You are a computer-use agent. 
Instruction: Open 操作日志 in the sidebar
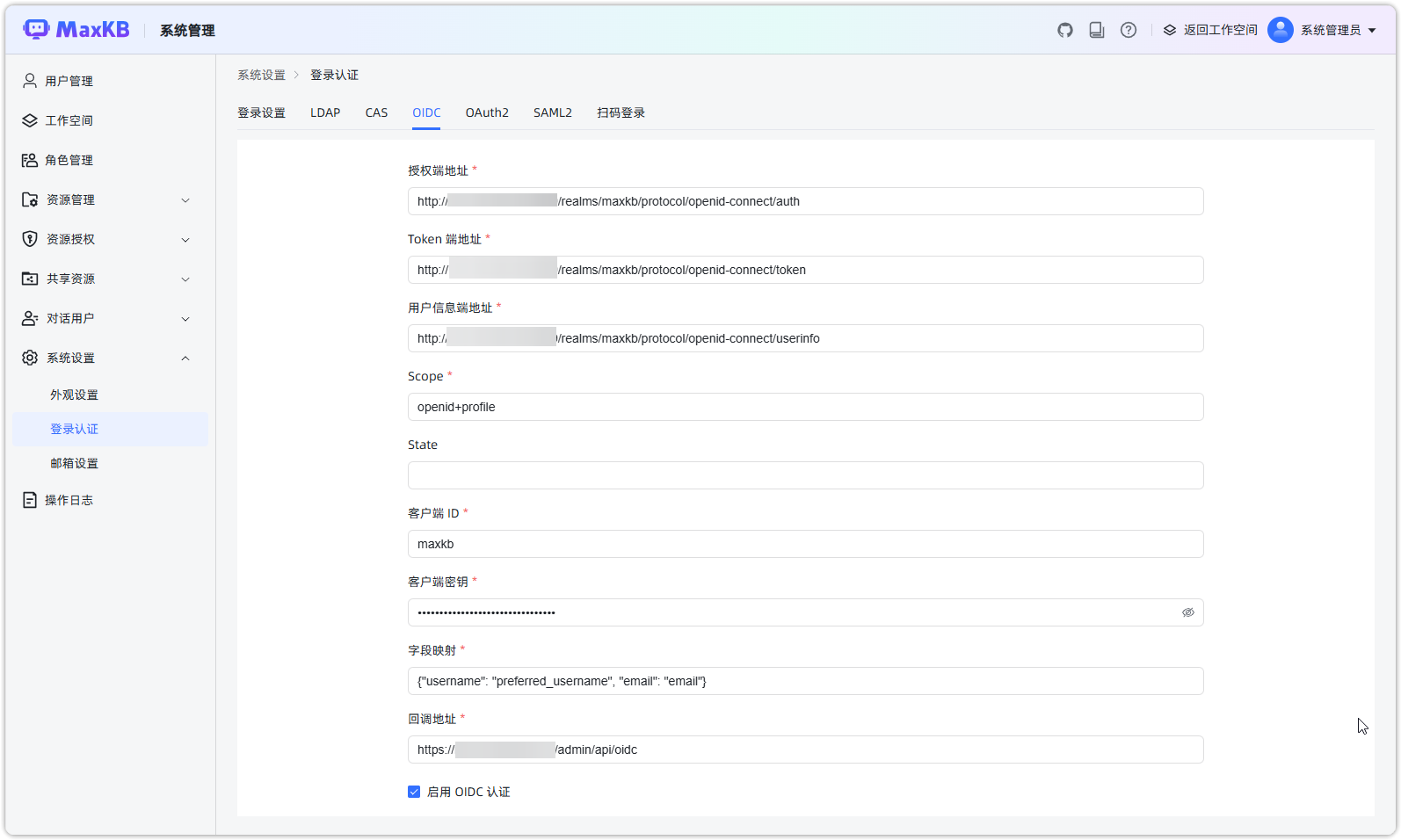69,500
